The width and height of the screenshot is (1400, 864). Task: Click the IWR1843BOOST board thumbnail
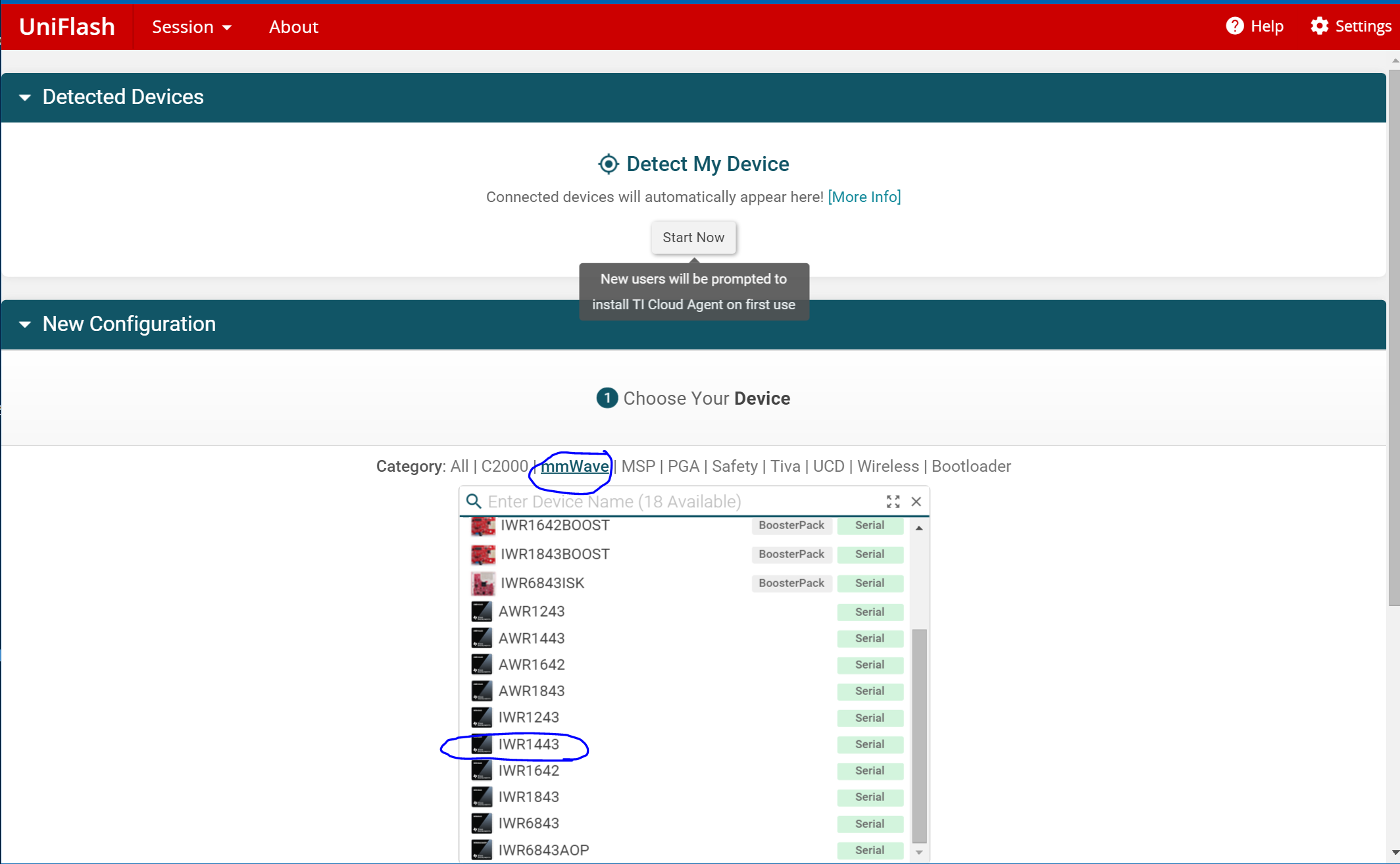[483, 555]
